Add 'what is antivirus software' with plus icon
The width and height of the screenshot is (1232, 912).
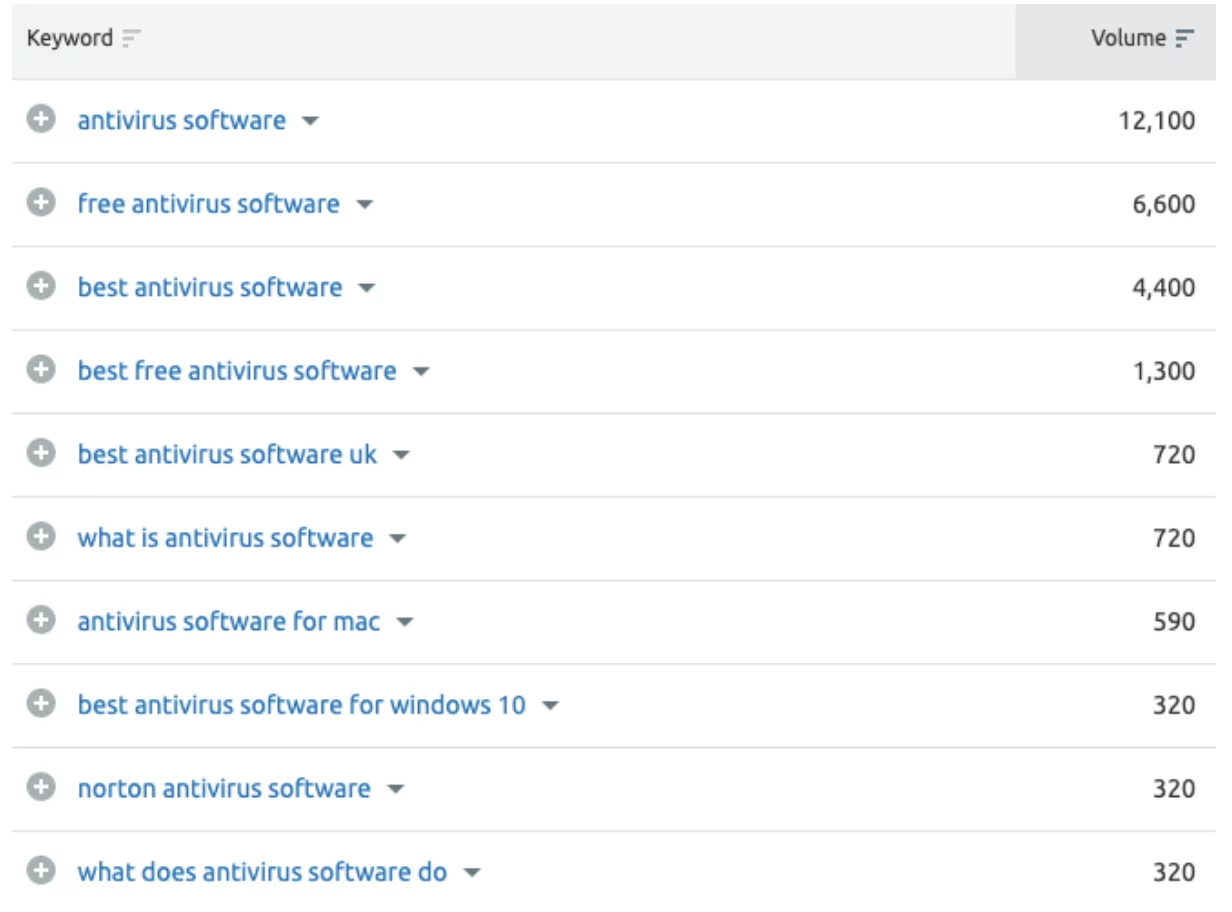[41, 538]
